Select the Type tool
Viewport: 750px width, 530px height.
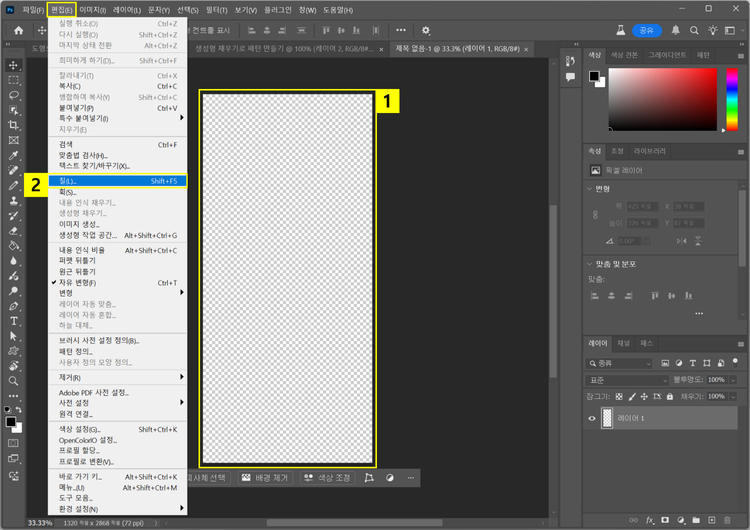coord(14,321)
